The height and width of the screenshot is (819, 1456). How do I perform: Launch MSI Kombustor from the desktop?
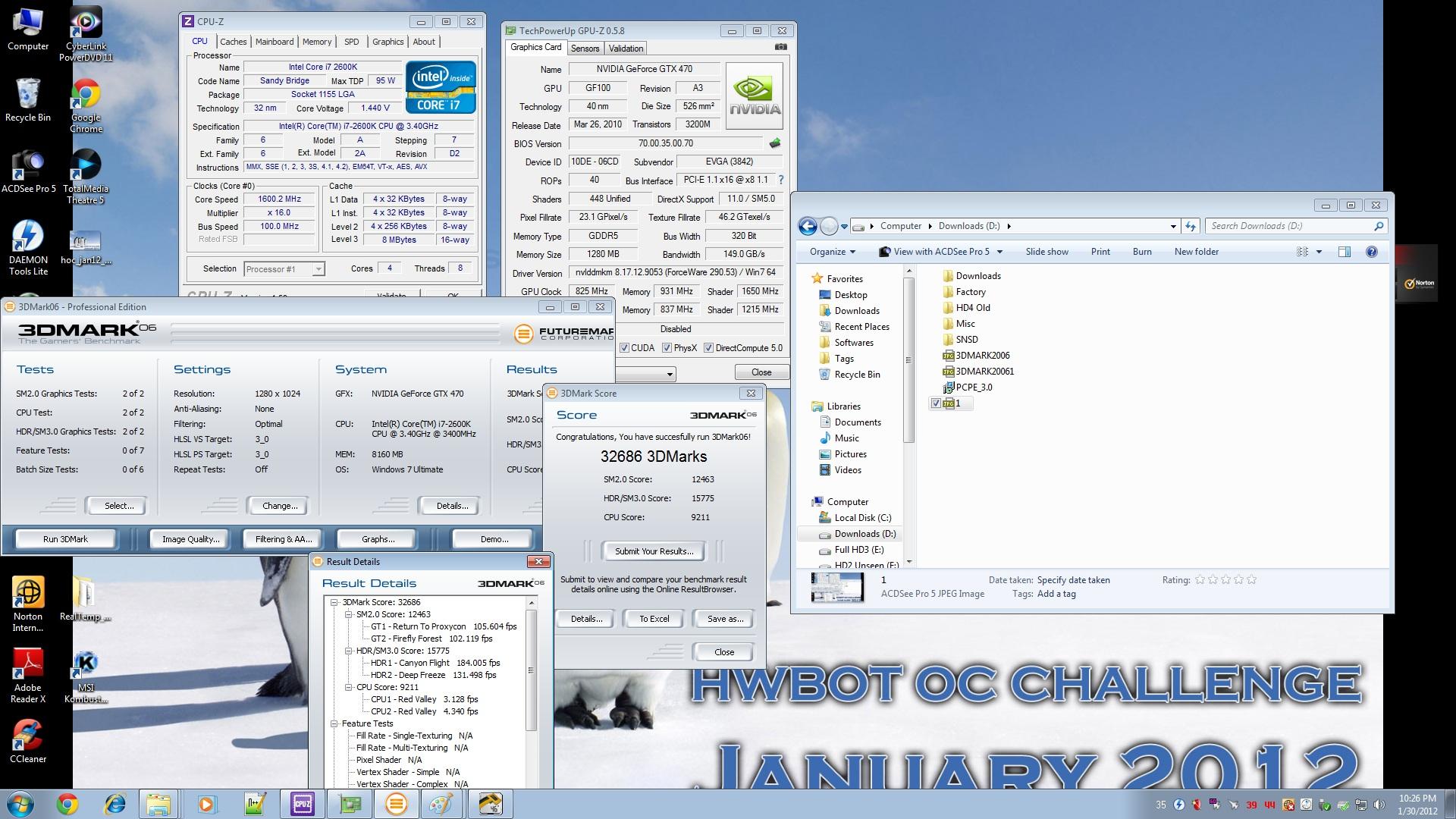(86, 676)
